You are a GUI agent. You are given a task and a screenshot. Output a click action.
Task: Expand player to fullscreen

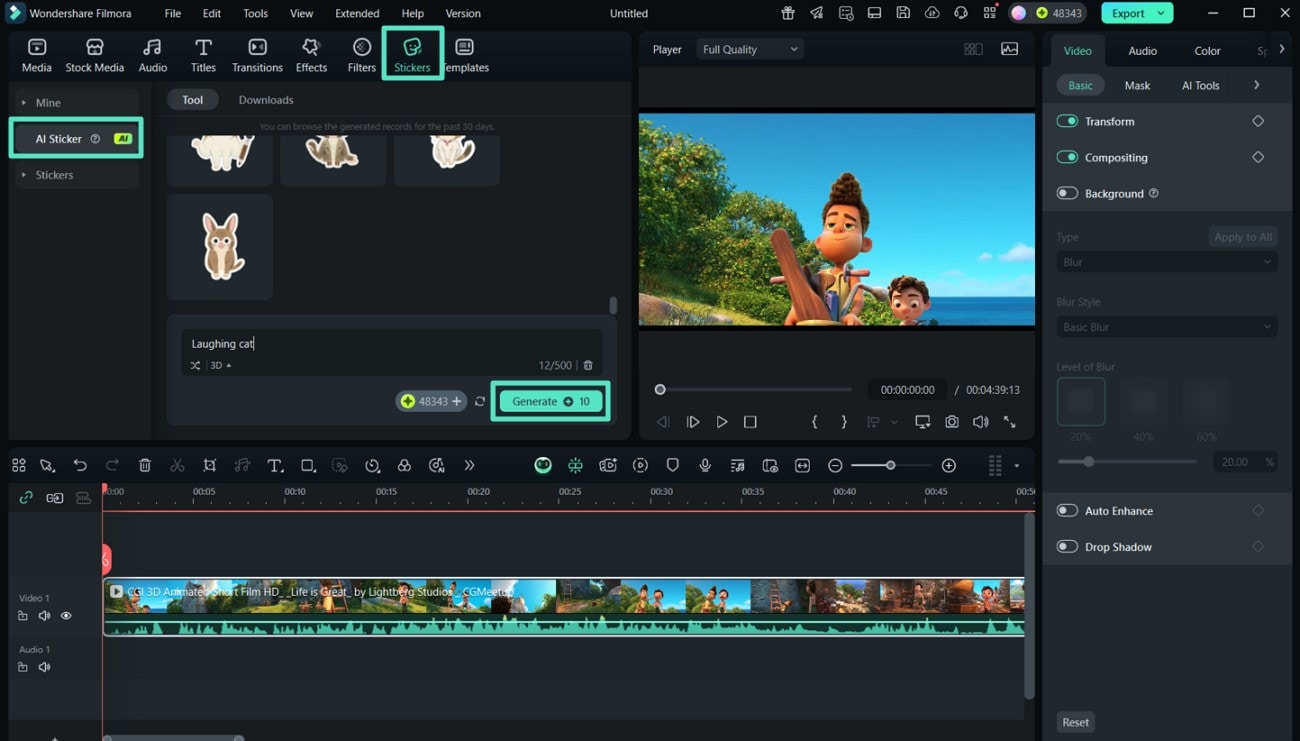1009,422
